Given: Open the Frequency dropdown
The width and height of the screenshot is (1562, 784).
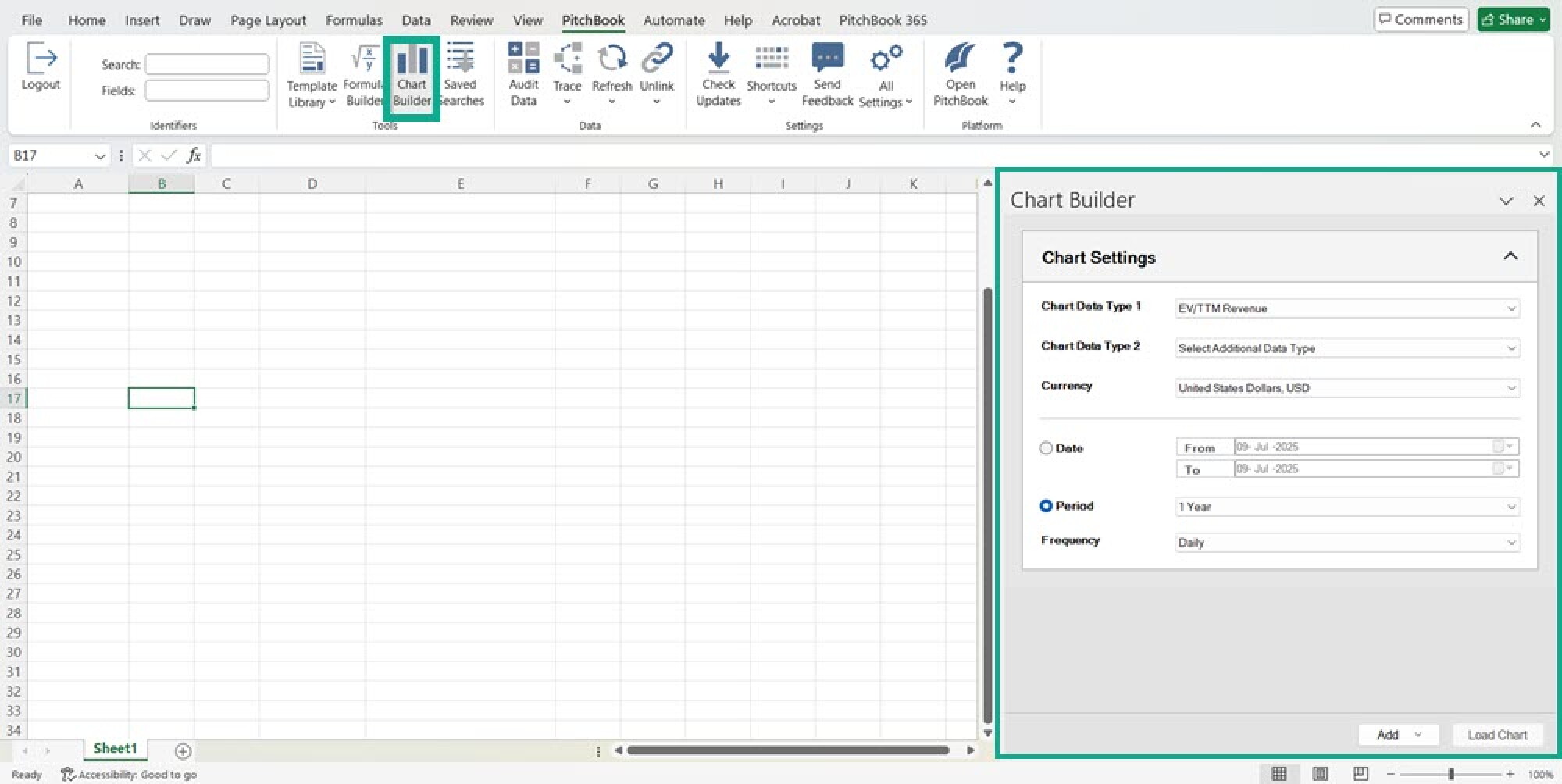Looking at the screenshot, I should pyautogui.click(x=1347, y=543).
